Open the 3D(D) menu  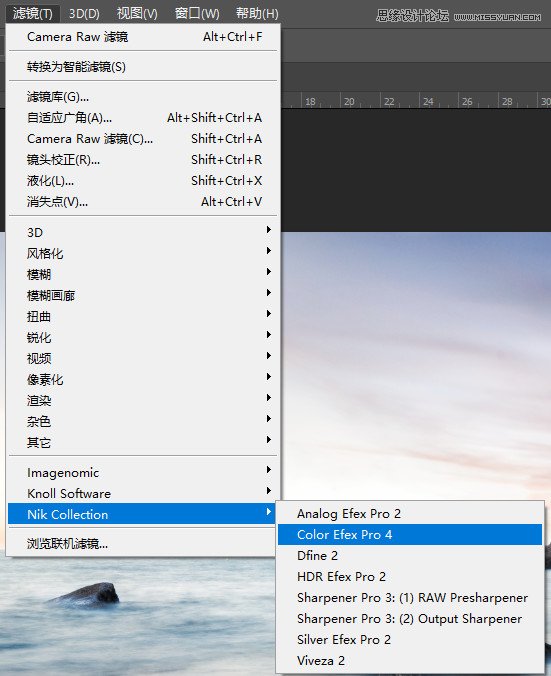pos(84,13)
